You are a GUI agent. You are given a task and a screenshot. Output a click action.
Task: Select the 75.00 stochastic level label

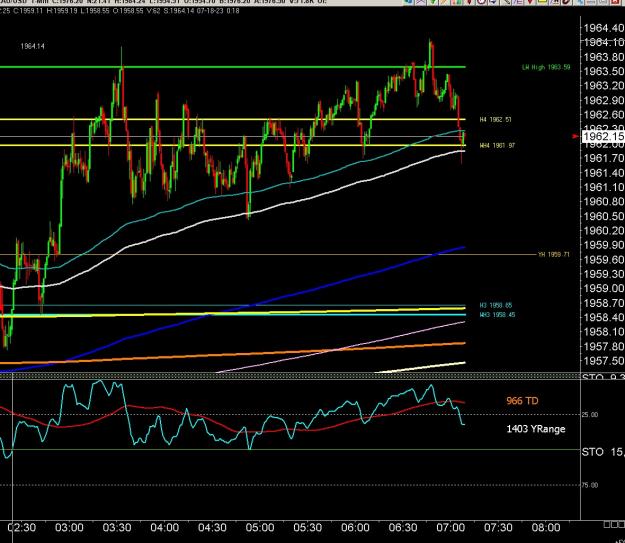click(590, 485)
